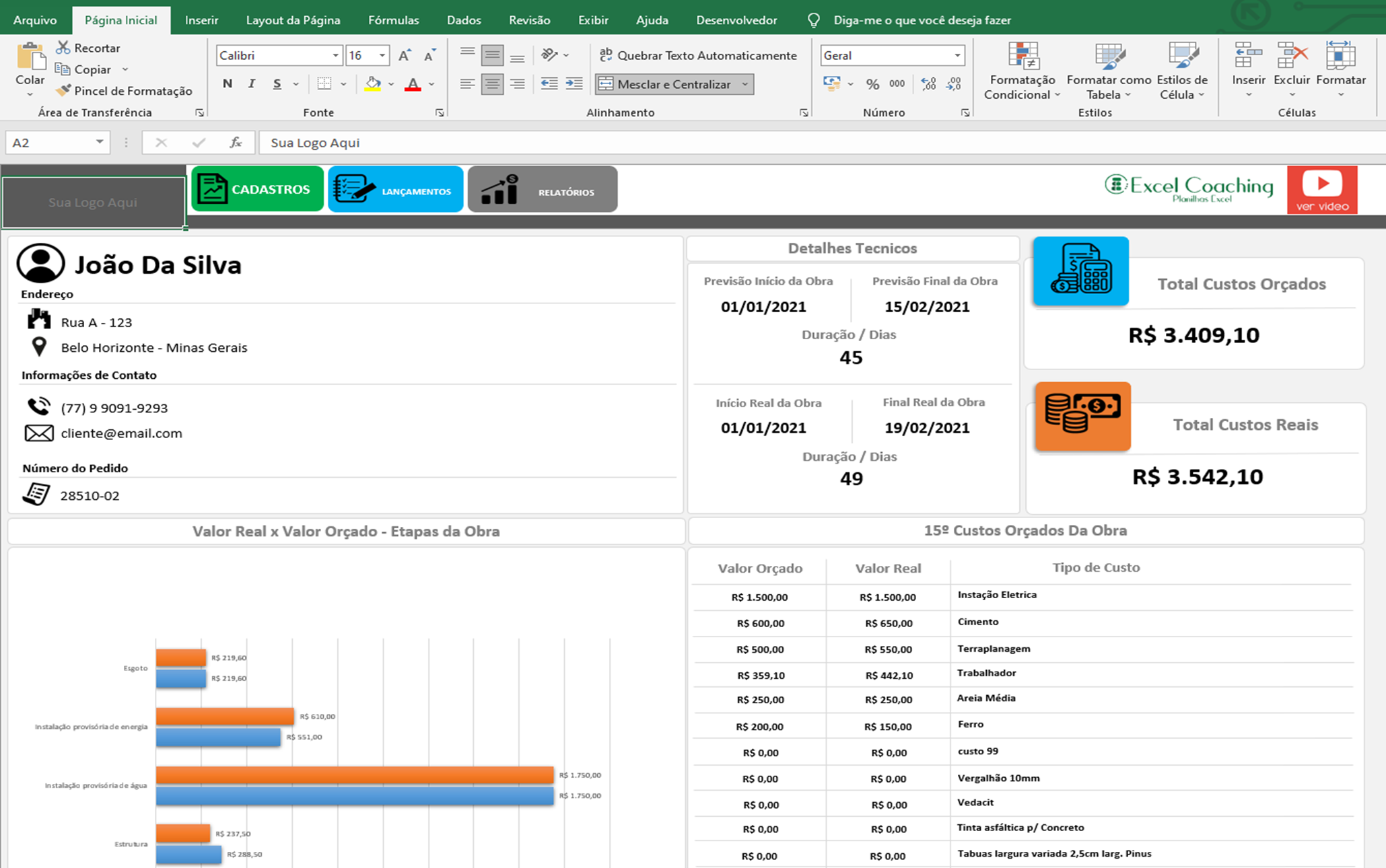Toggle Quebrar Texto Automaticamente

(697, 55)
